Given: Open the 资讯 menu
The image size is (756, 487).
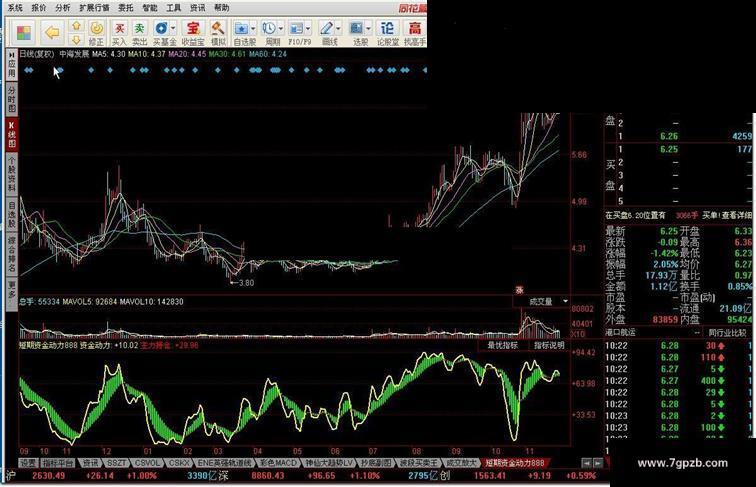Looking at the screenshot, I should (x=198, y=8).
